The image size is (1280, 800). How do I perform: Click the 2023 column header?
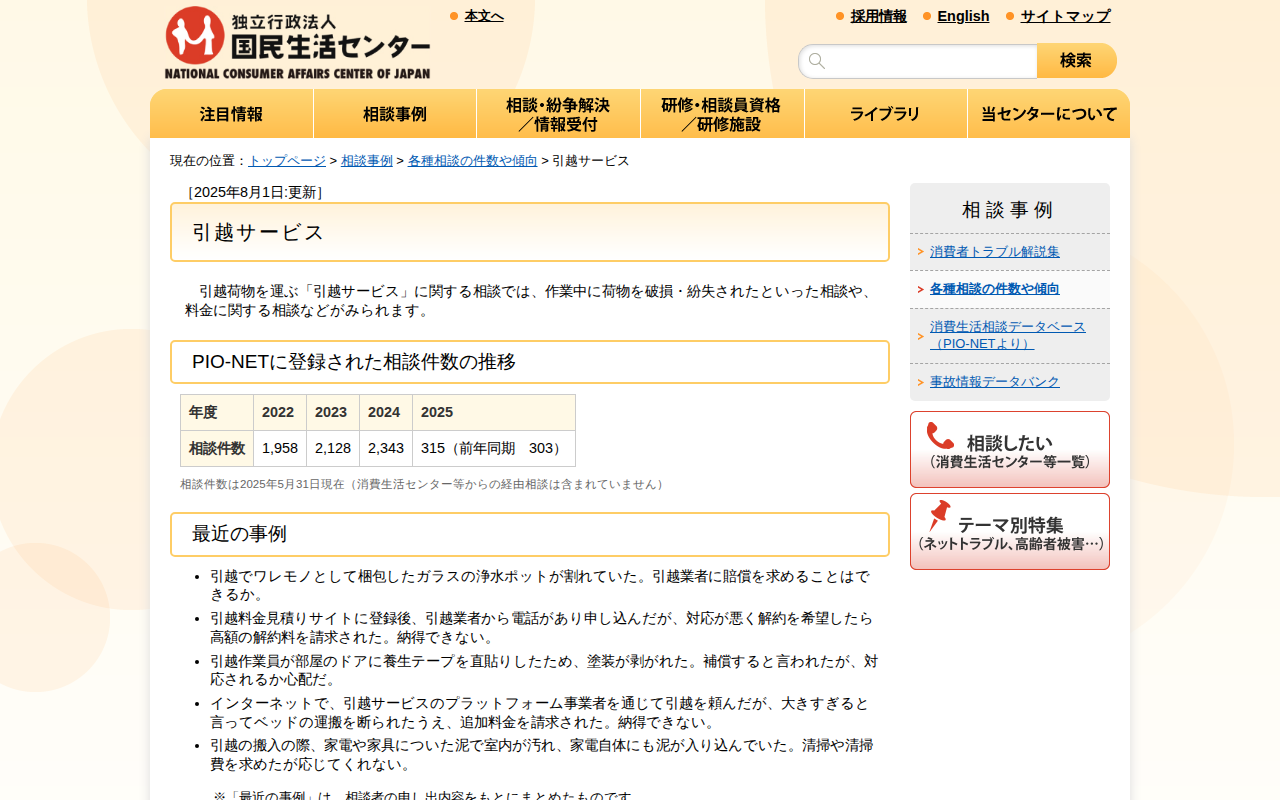coord(333,412)
